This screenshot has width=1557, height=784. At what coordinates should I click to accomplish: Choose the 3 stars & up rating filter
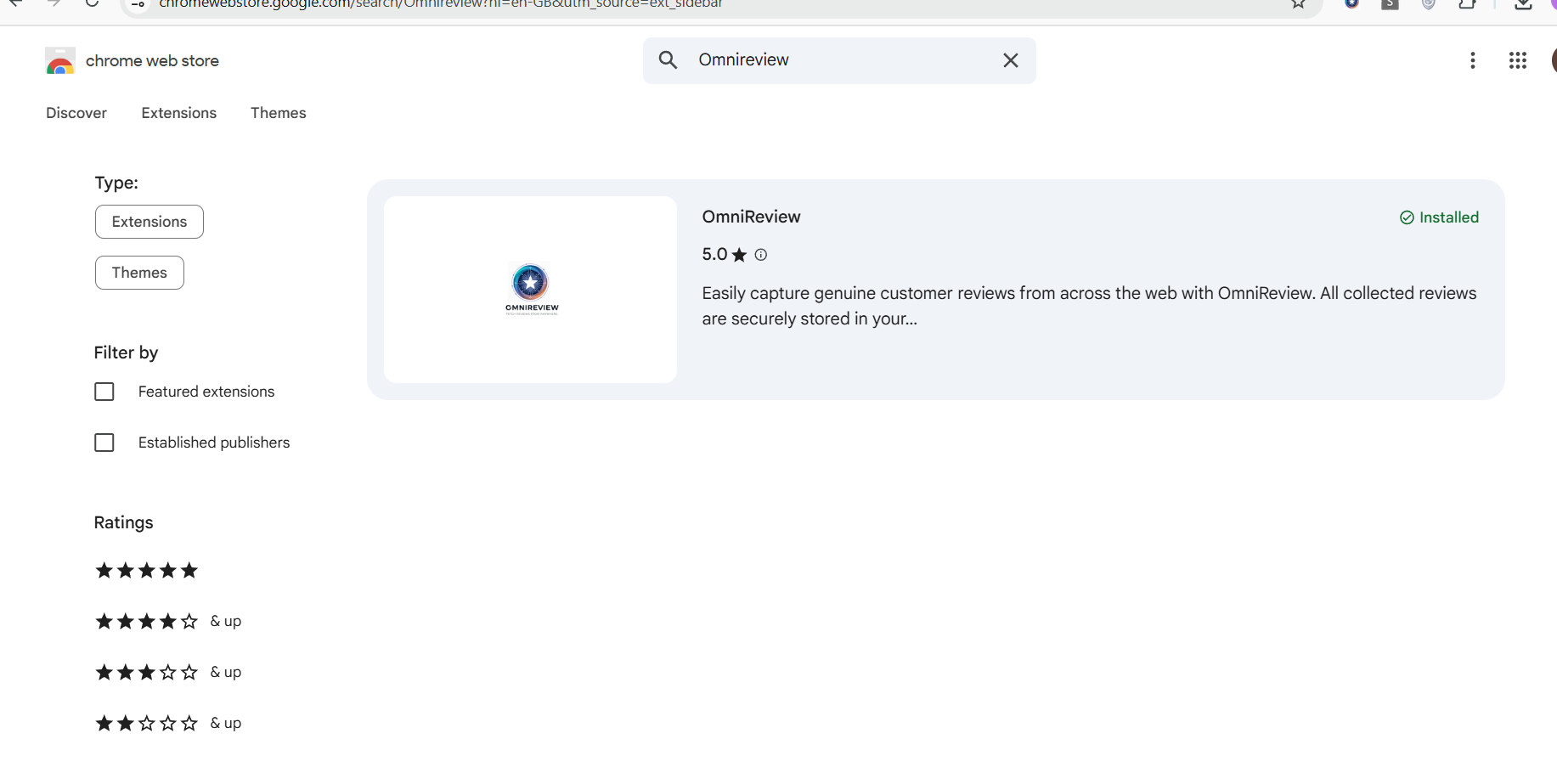coord(167,673)
